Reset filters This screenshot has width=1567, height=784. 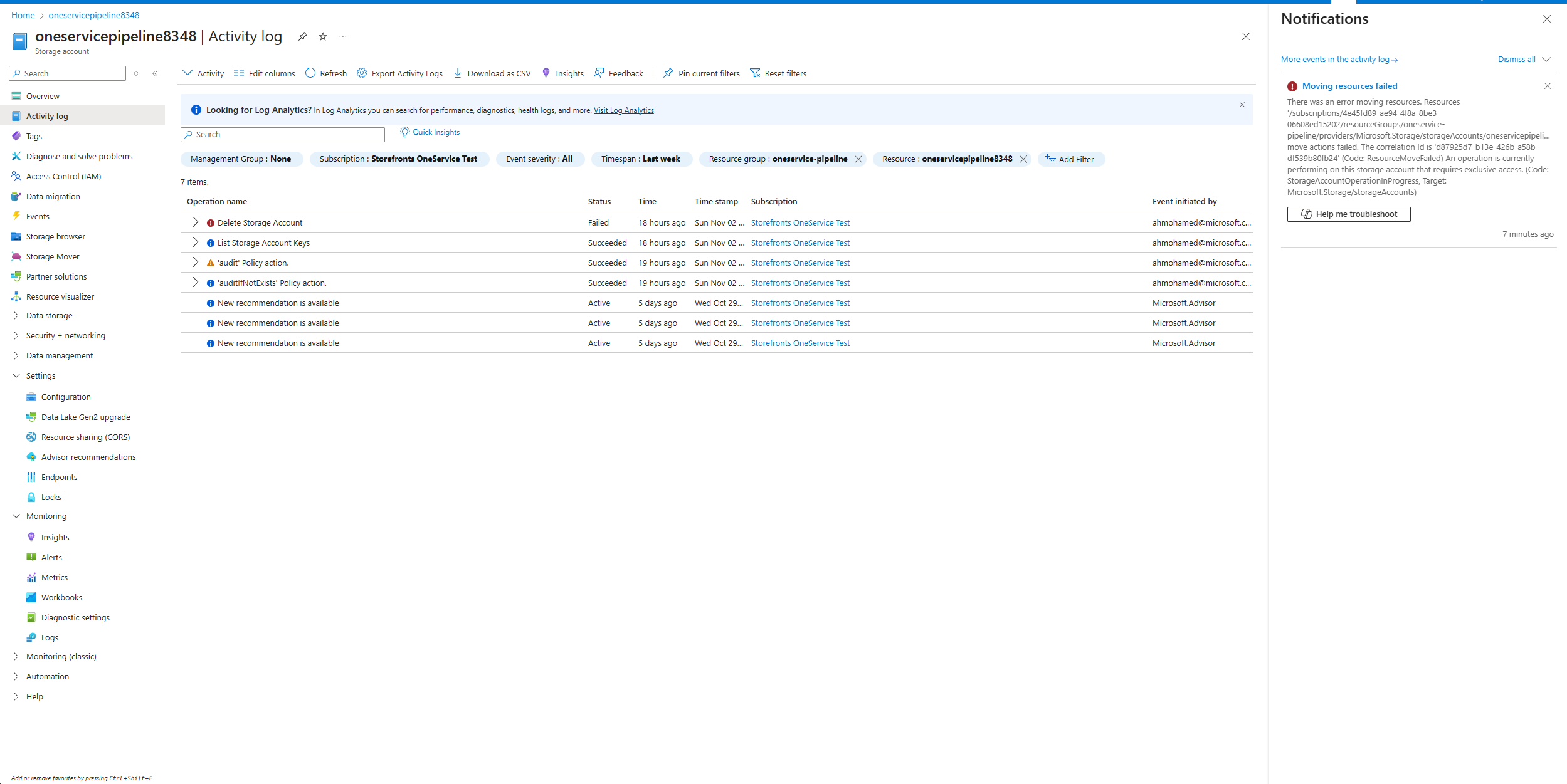point(778,73)
